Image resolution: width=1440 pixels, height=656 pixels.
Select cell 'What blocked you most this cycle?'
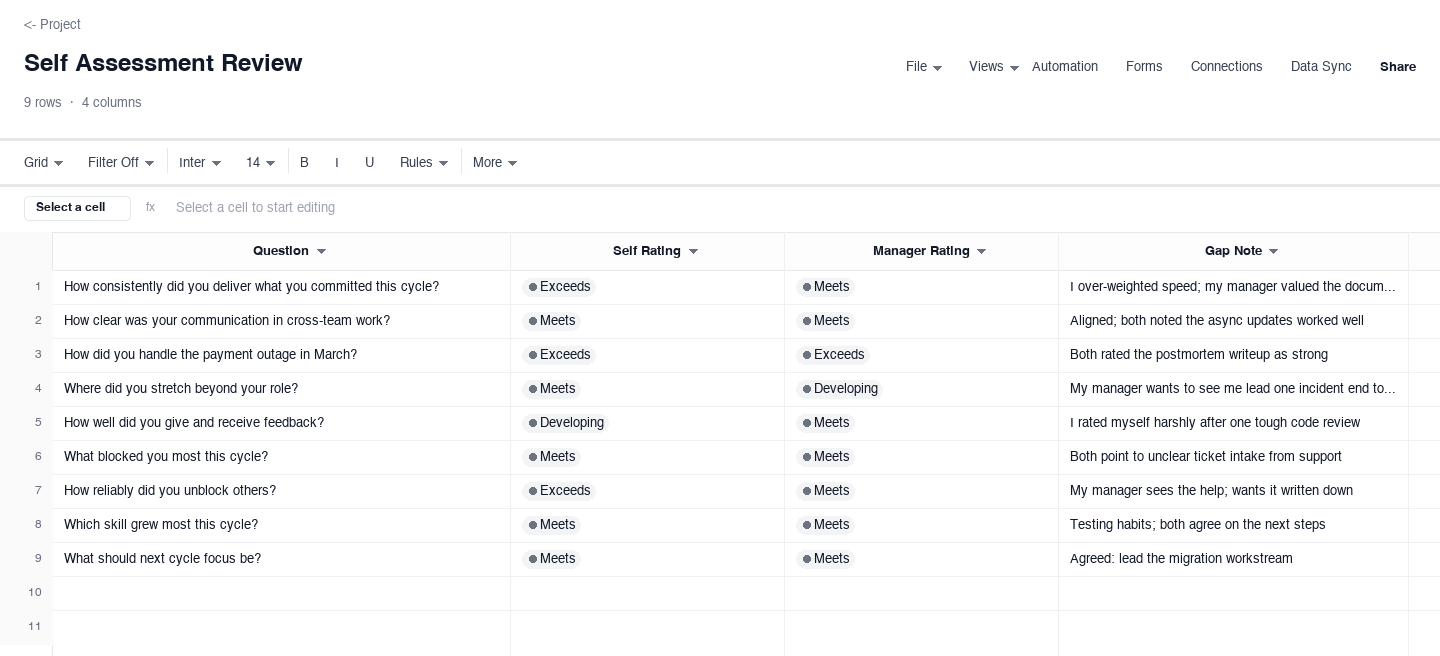click(x=281, y=457)
